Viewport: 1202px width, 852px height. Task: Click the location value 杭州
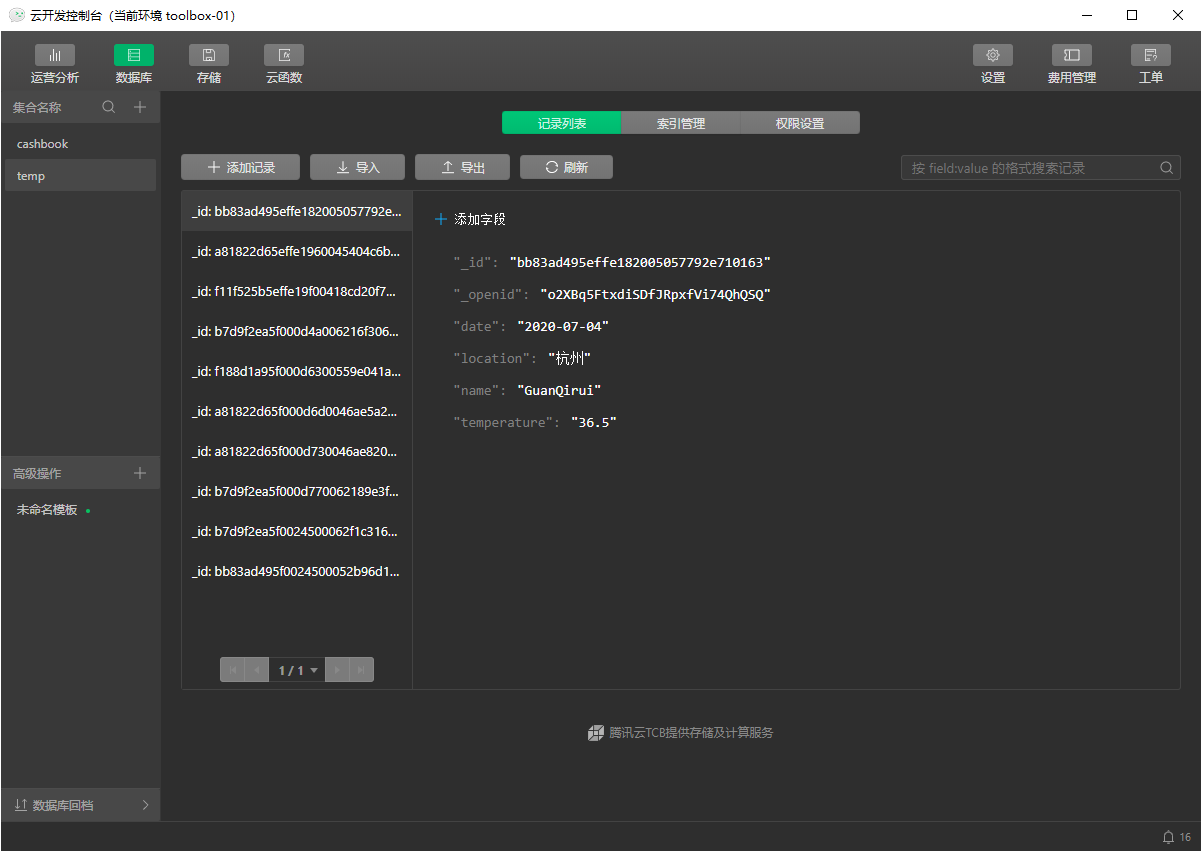(x=570, y=358)
